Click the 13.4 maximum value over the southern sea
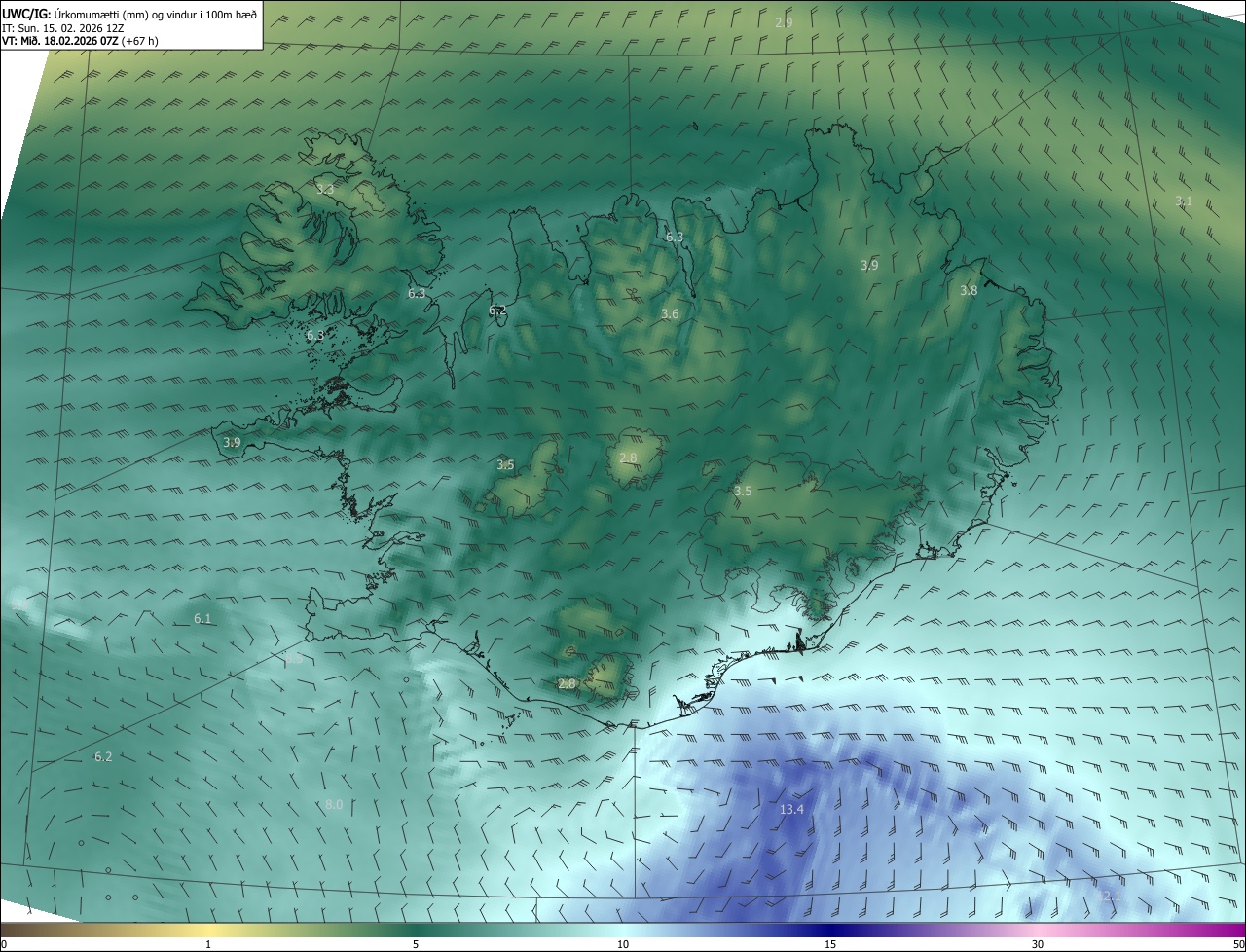Image resolution: width=1246 pixels, height=952 pixels. click(x=791, y=810)
